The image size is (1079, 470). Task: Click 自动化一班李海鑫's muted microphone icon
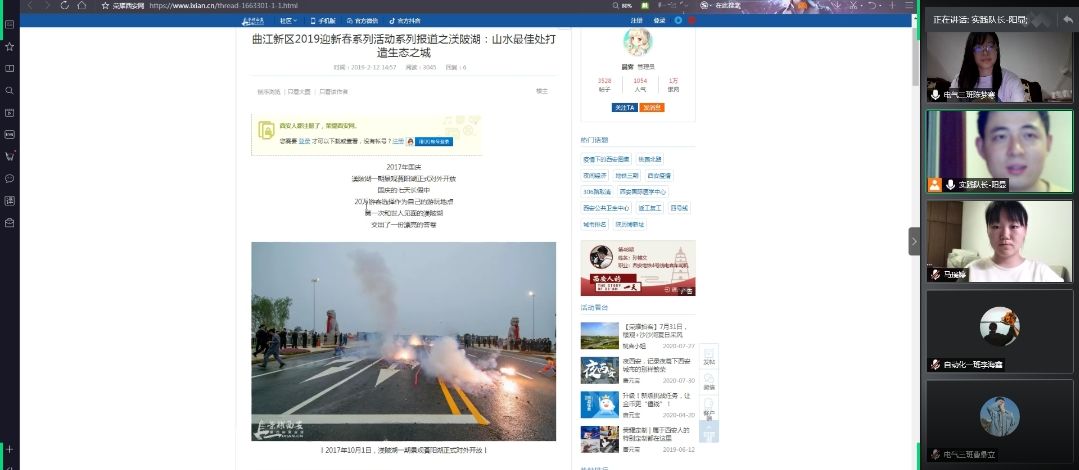click(x=935, y=364)
